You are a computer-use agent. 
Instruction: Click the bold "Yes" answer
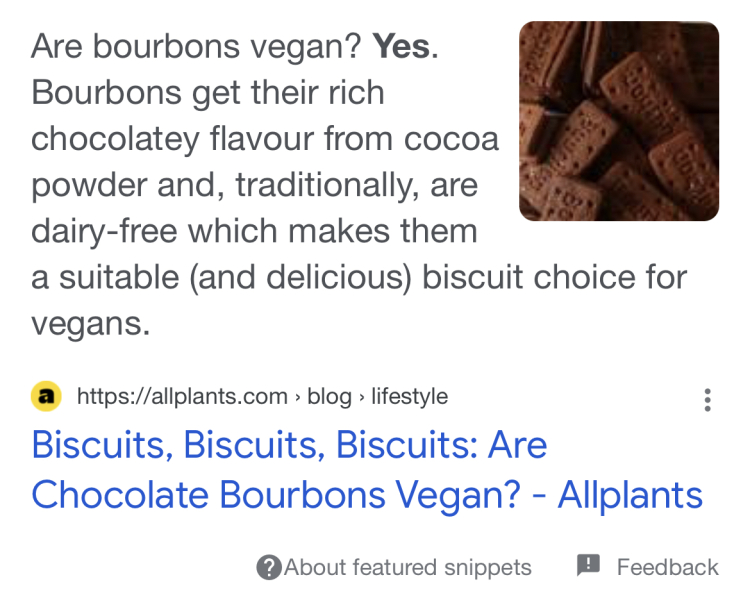pos(403,46)
